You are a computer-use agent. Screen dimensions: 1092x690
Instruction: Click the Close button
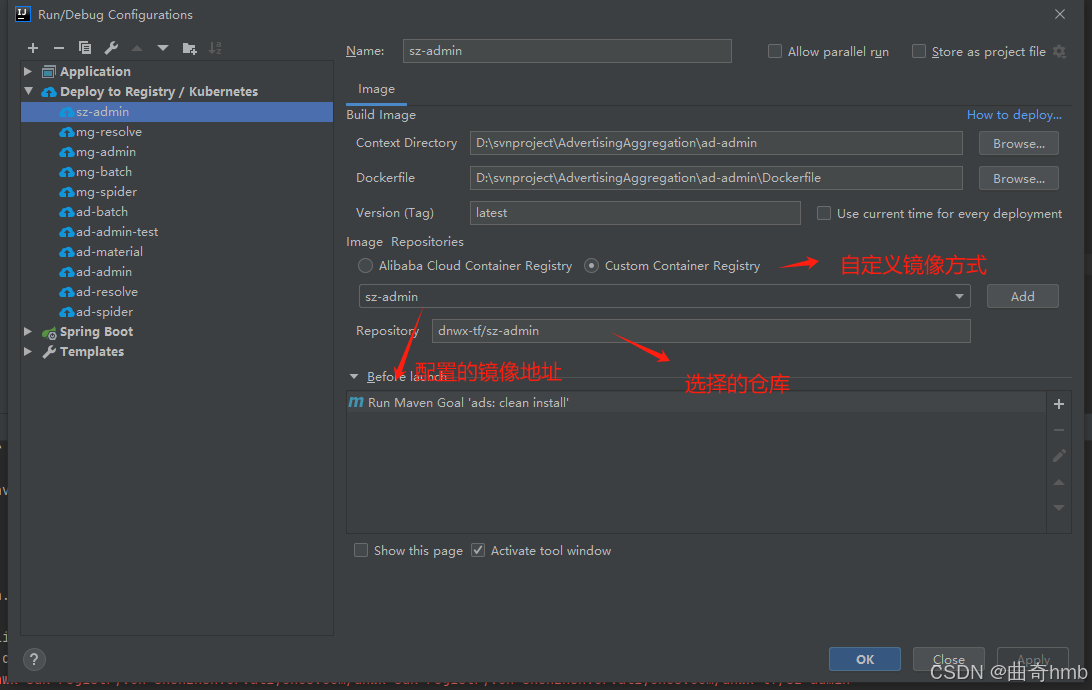point(949,659)
